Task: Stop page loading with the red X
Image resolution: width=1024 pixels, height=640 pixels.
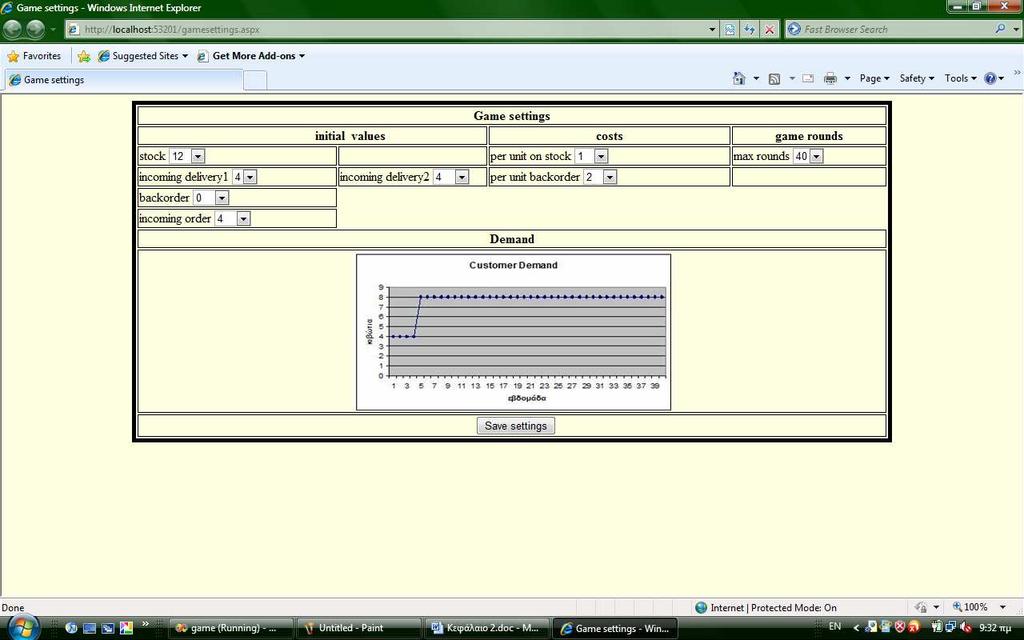Action: (x=770, y=29)
